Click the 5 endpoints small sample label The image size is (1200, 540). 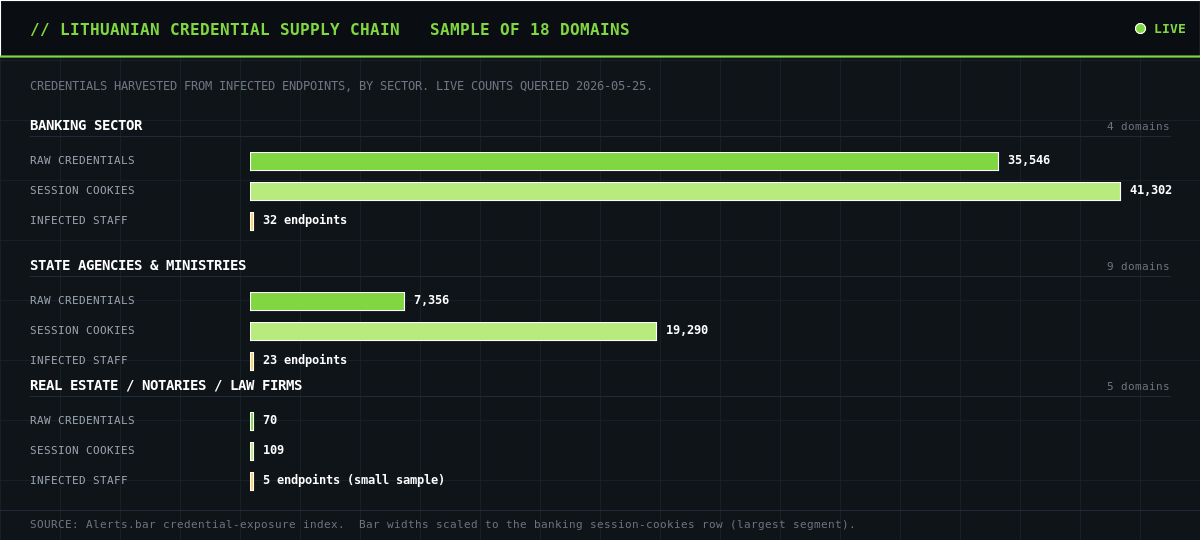pos(354,481)
